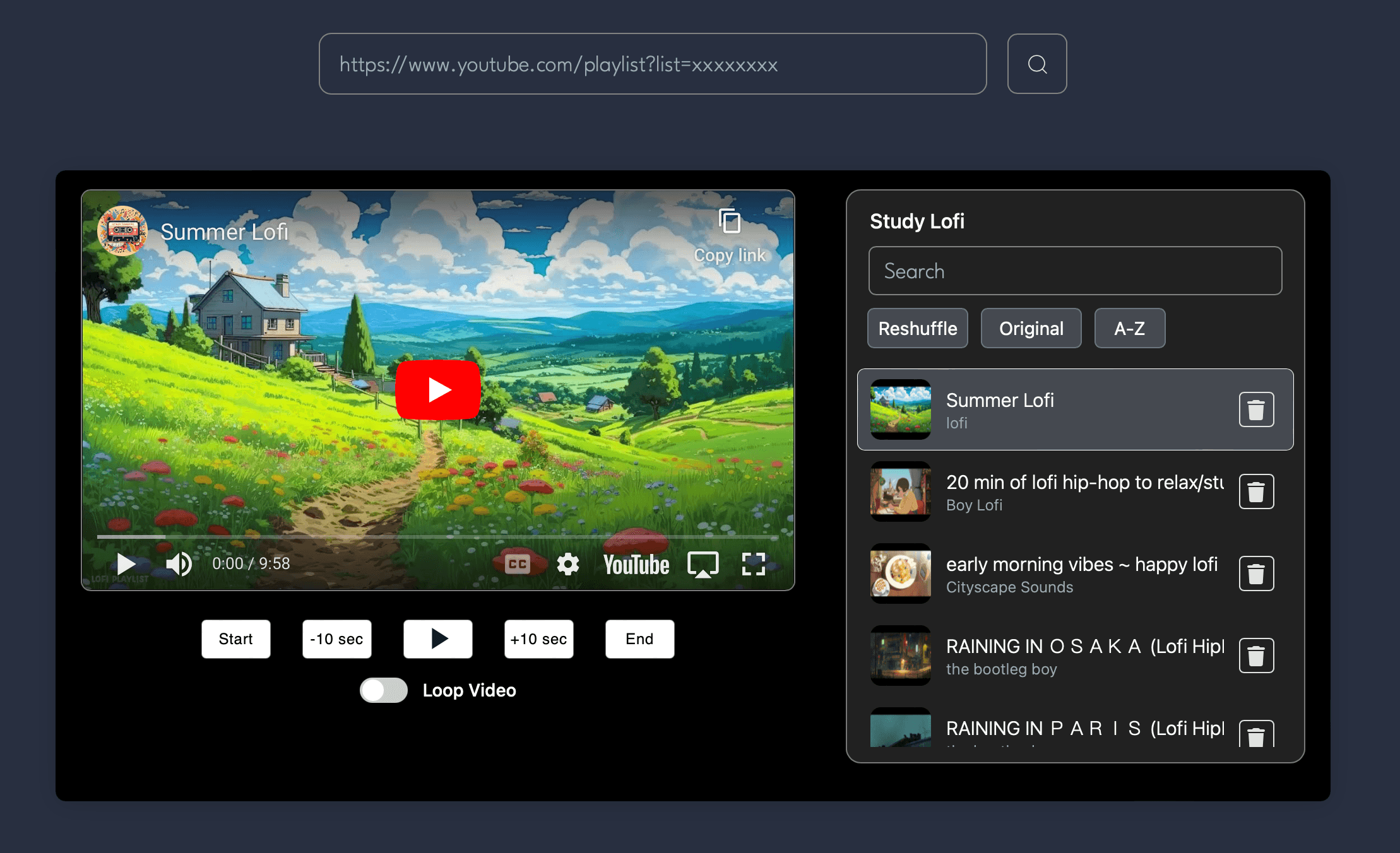Click 'early morning vibes ~ happy lofi' title
Screen dimensions: 1400x853
click(1082, 564)
